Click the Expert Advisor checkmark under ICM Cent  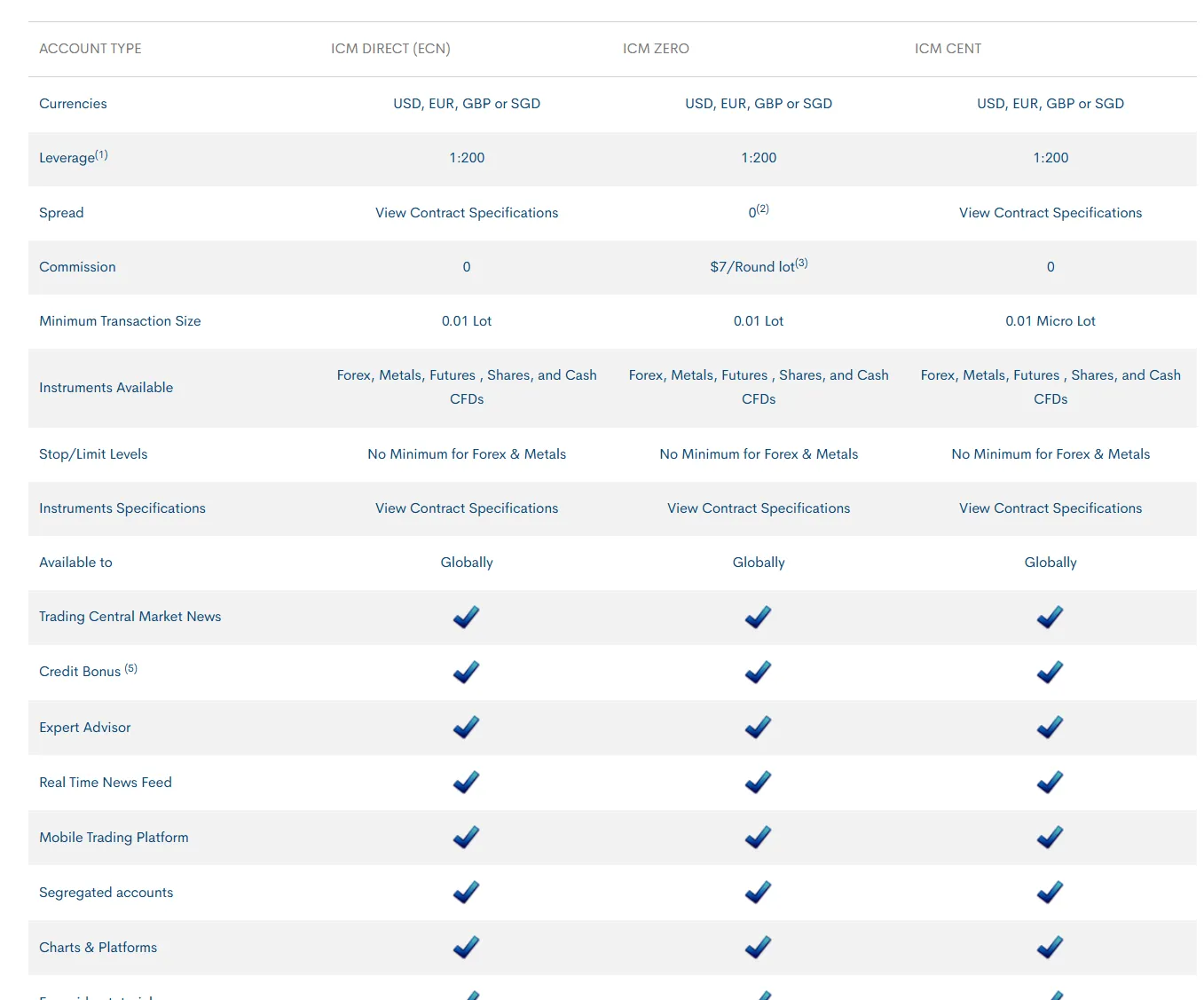point(1051,727)
